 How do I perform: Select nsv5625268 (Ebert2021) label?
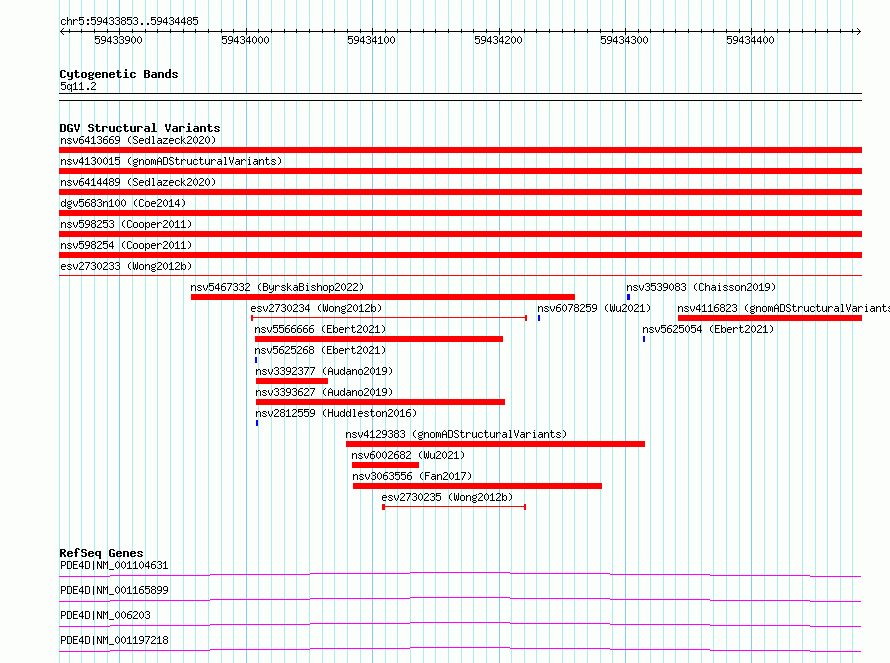[320, 350]
